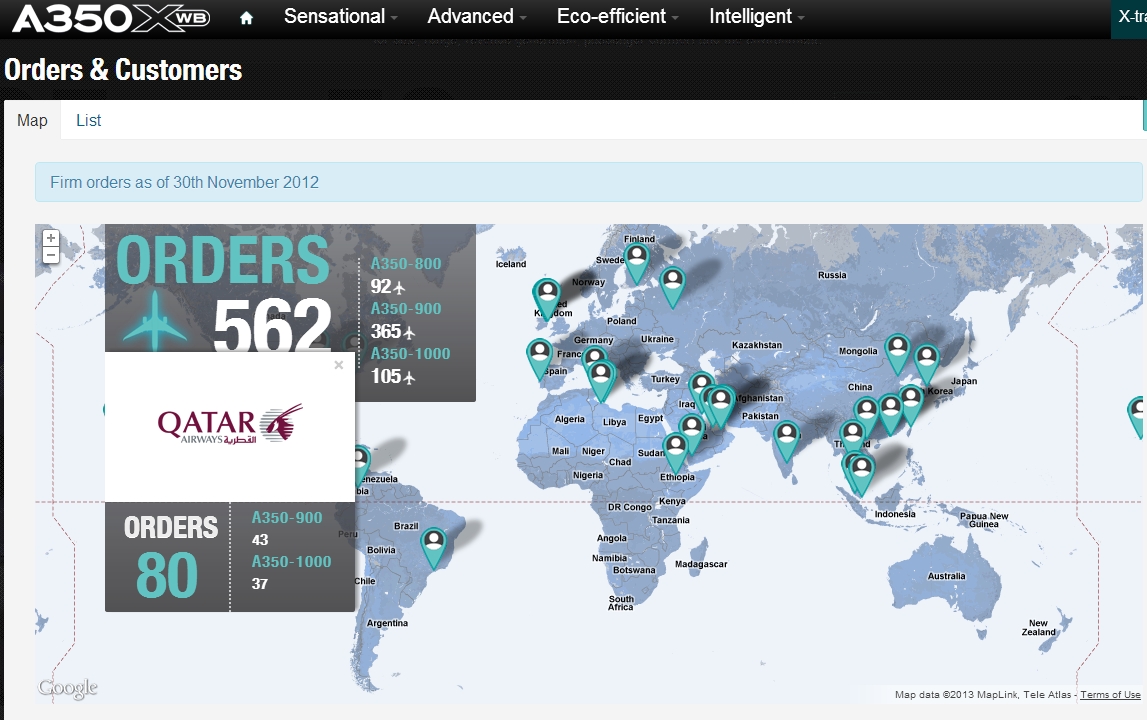Click the 105 orders count
Screen dimensions: 1147x720
pyautogui.click(x=386, y=376)
